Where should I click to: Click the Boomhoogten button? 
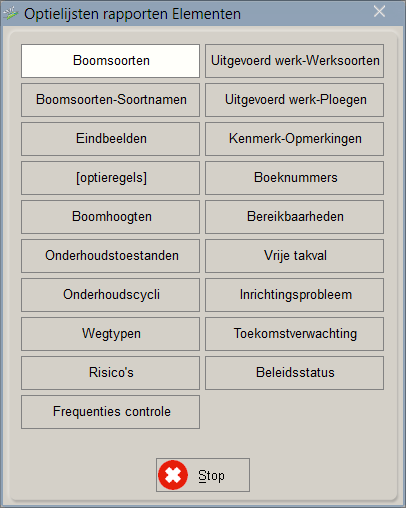[x=110, y=217]
